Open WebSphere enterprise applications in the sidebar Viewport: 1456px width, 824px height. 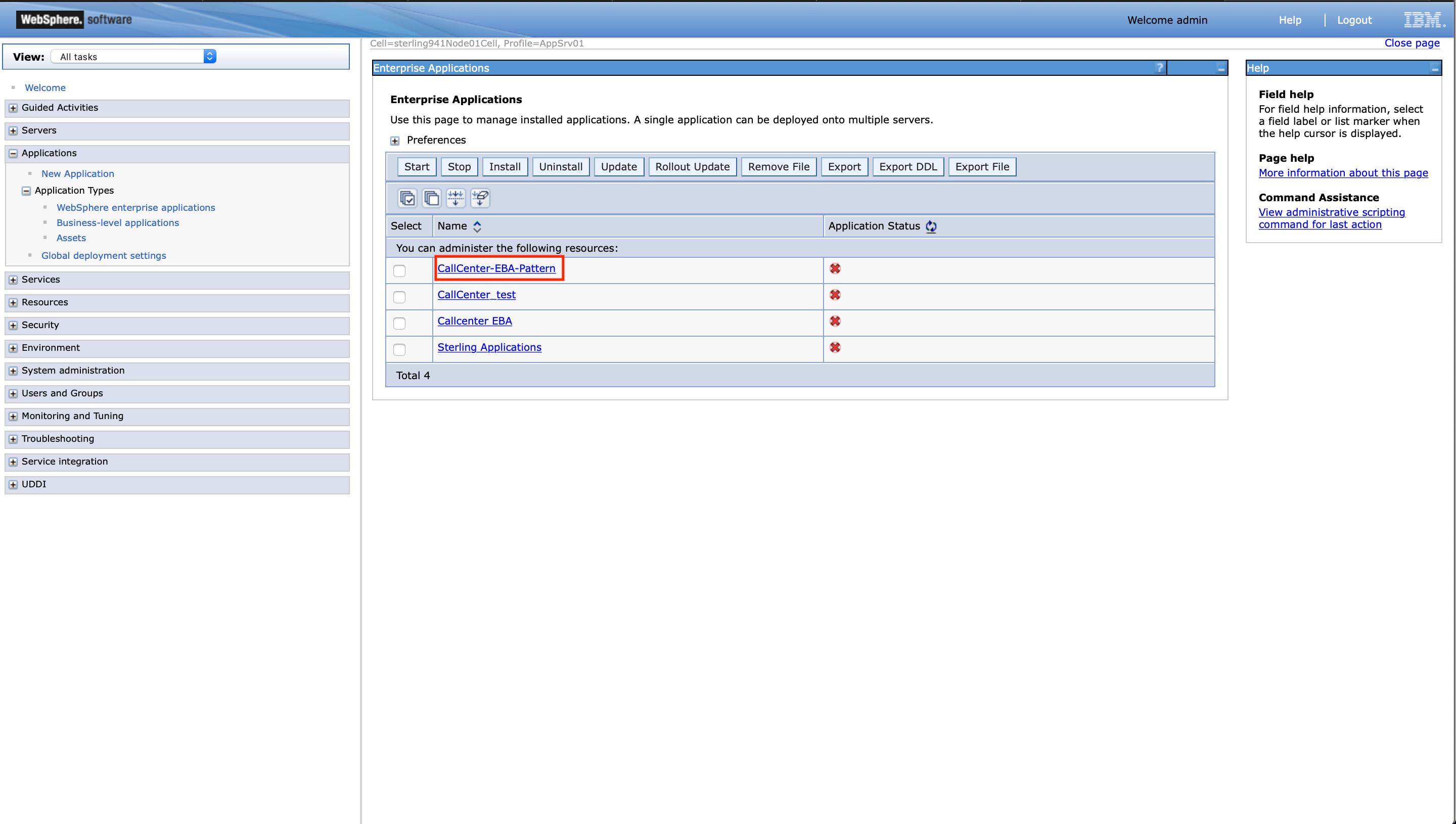tap(136, 208)
